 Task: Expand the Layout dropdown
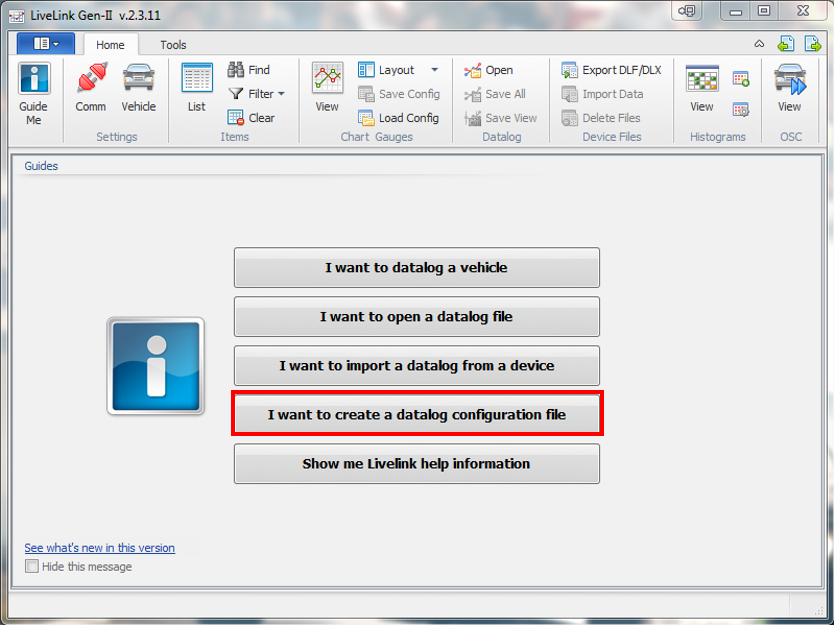(434, 70)
